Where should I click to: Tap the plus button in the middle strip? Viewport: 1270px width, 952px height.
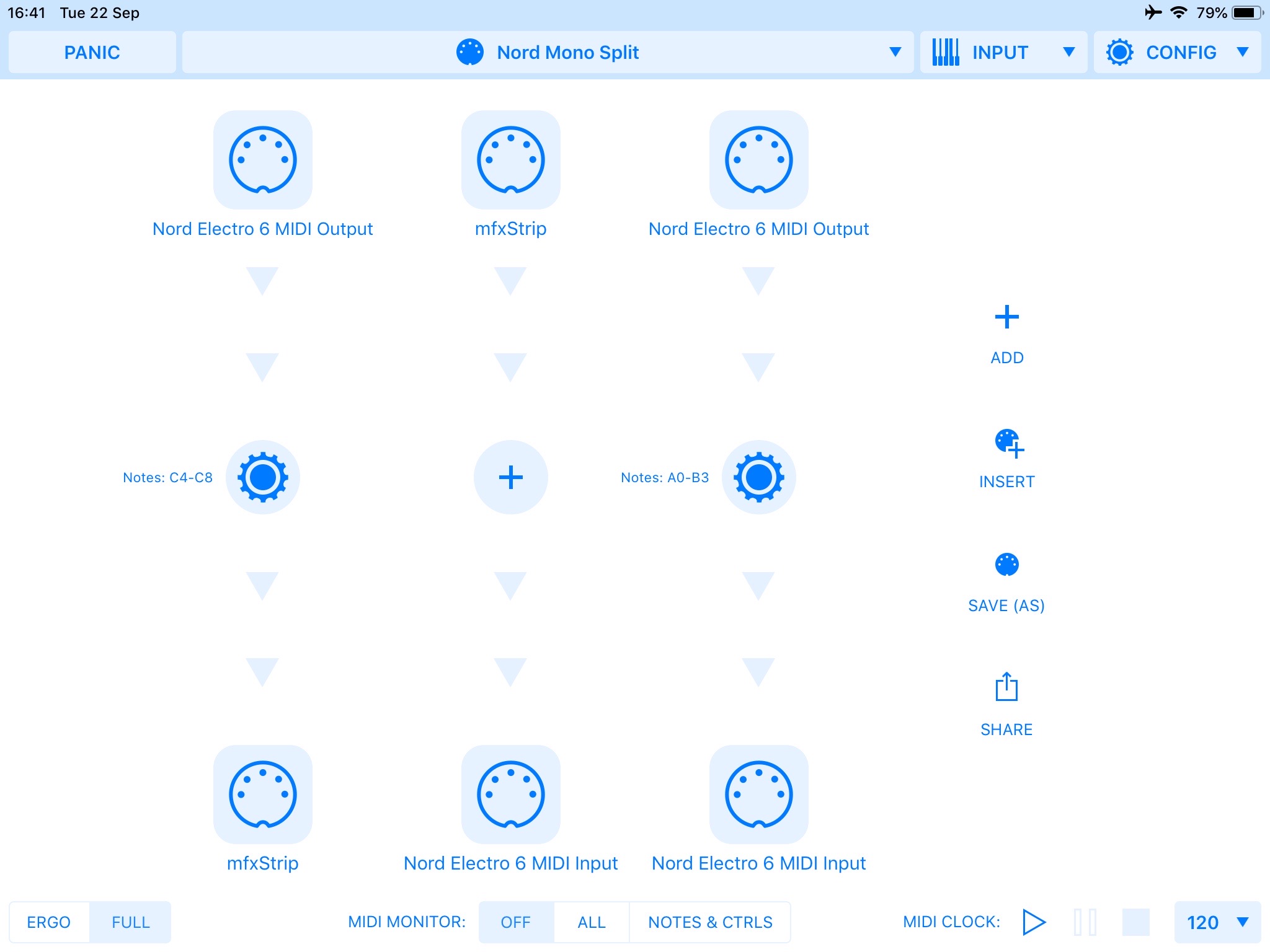click(x=510, y=477)
